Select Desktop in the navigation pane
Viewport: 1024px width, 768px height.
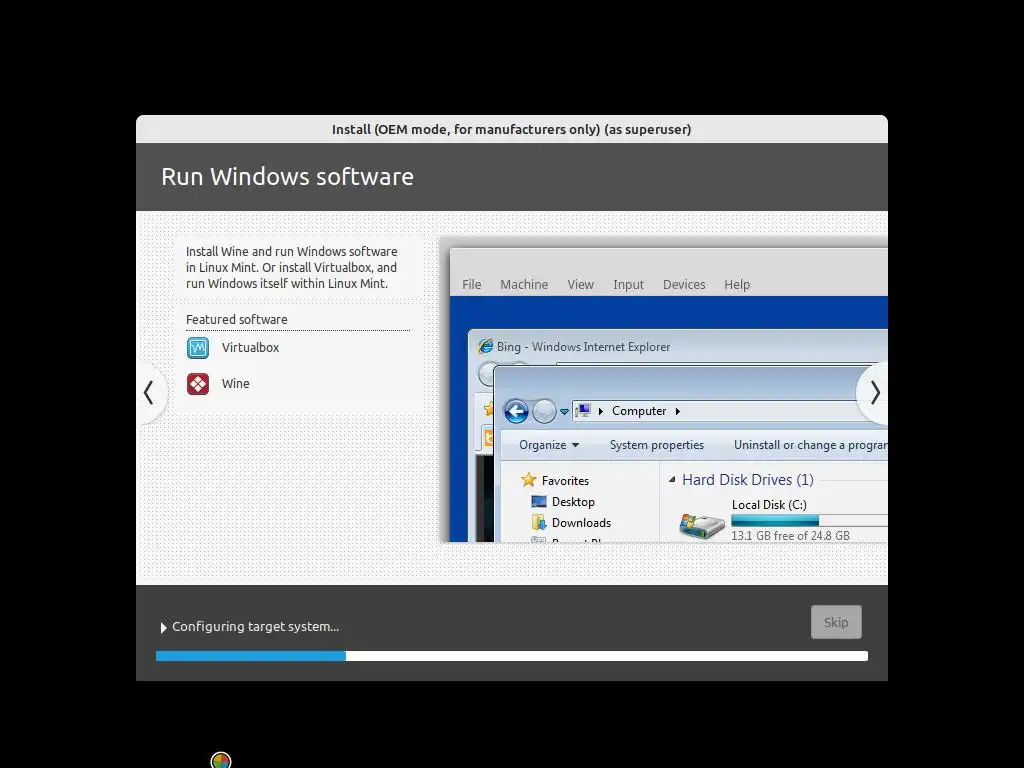coord(573,502)
